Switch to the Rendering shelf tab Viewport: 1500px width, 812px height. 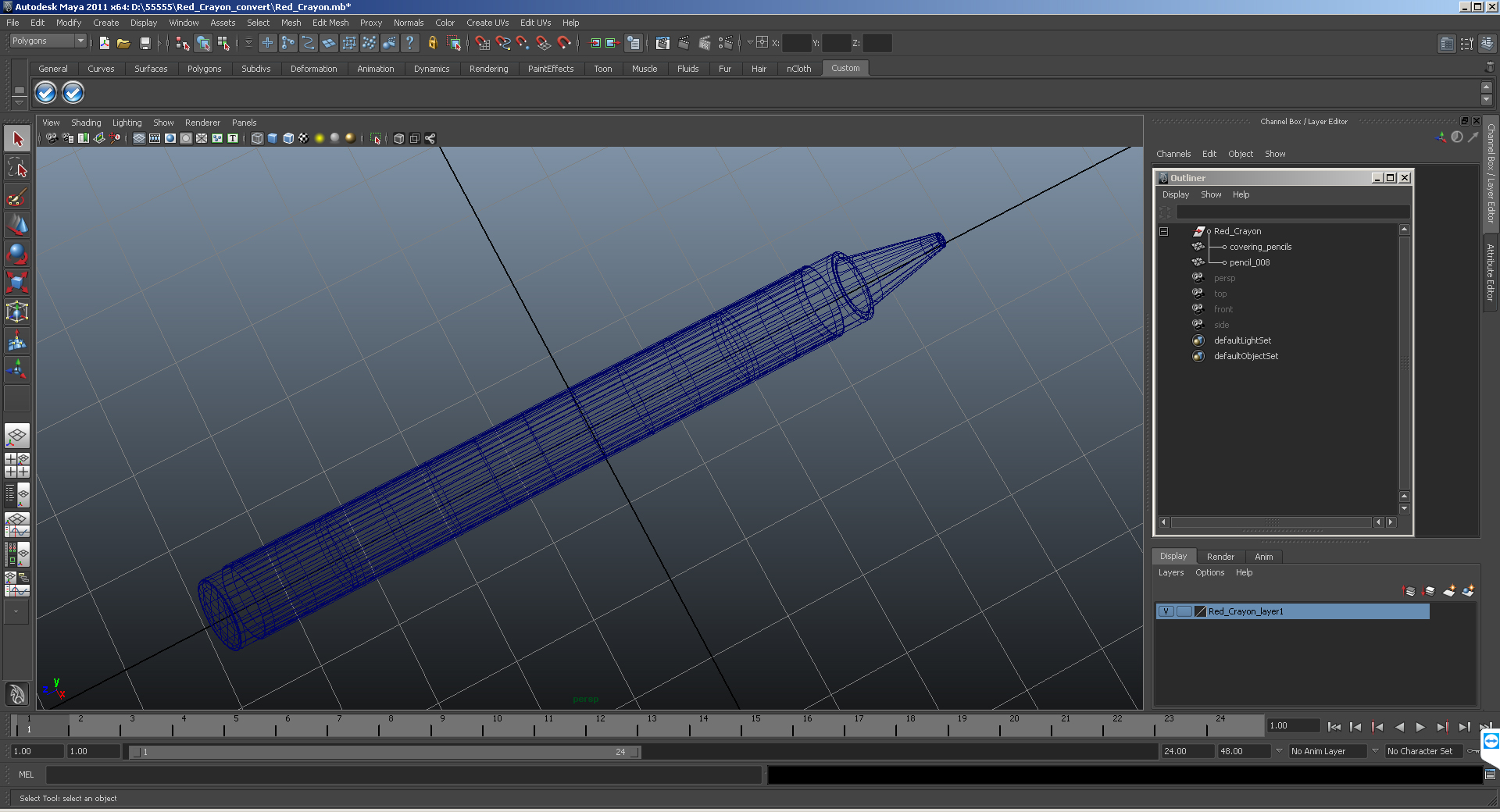pyautogui.click(x=489, y=69)
